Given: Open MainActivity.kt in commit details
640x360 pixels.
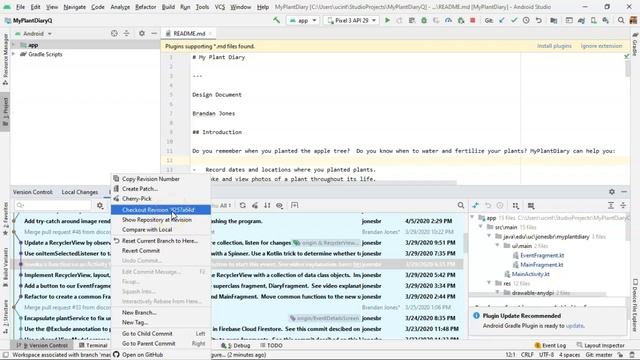Looking at the screenshot, I should (x=530, y=274).
